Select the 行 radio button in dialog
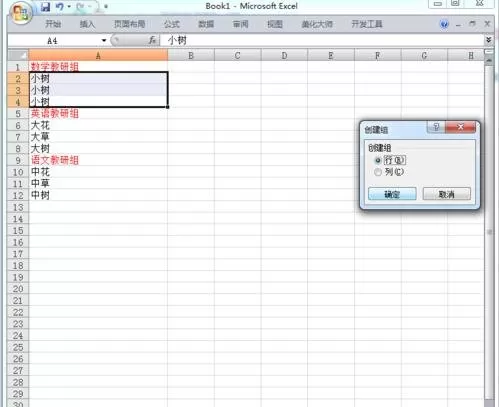 coord(378,160)
